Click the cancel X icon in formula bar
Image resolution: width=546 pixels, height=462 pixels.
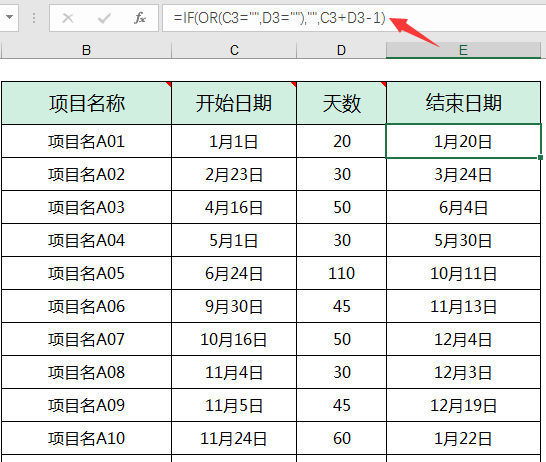click(x=68, y=18)
